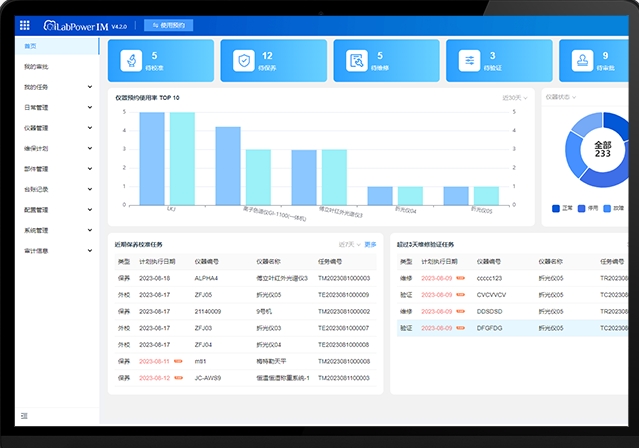Open the app grid launcher icon

(24, 25)
